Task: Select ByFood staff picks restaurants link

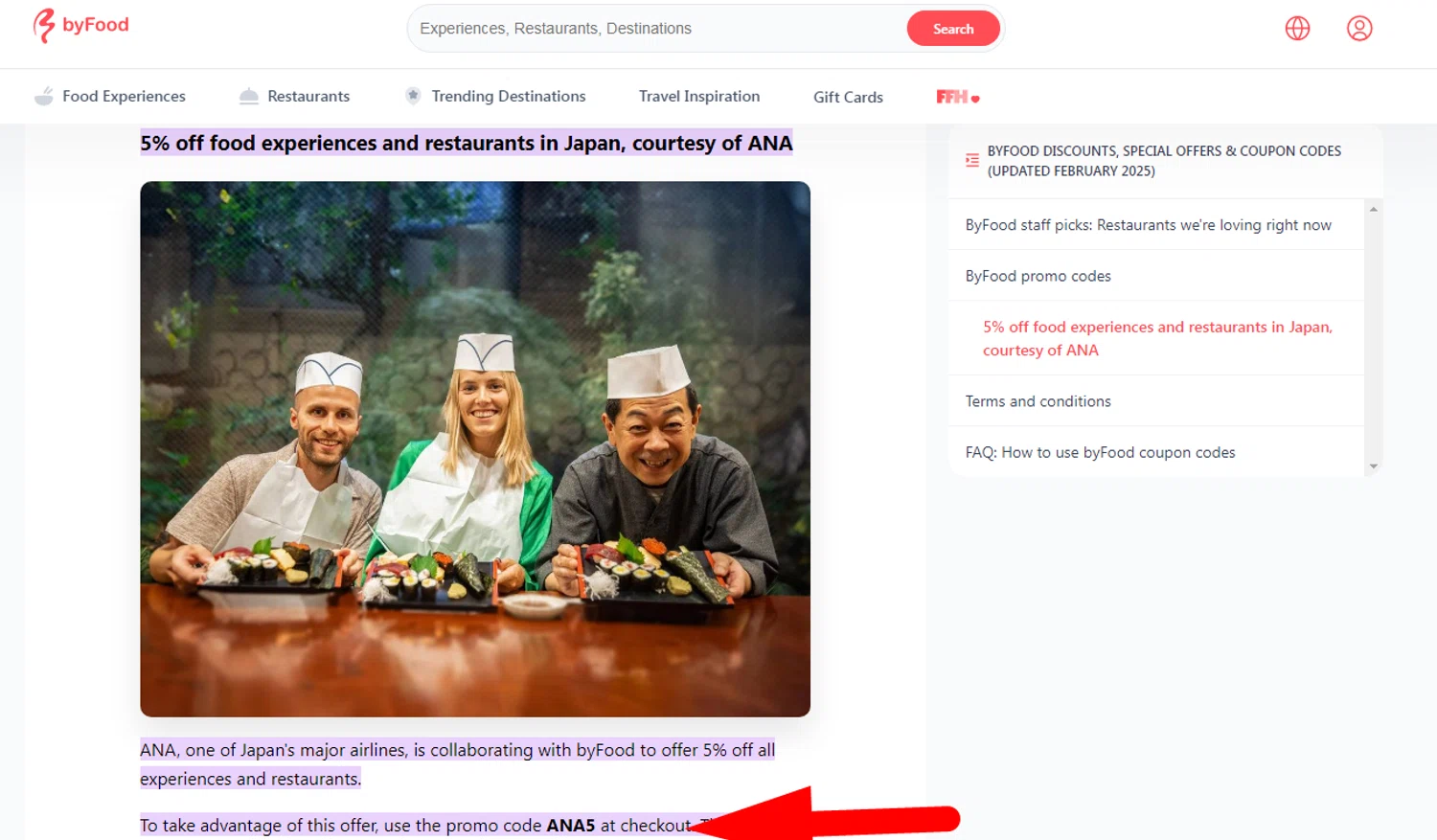Action: (1148, 225)
